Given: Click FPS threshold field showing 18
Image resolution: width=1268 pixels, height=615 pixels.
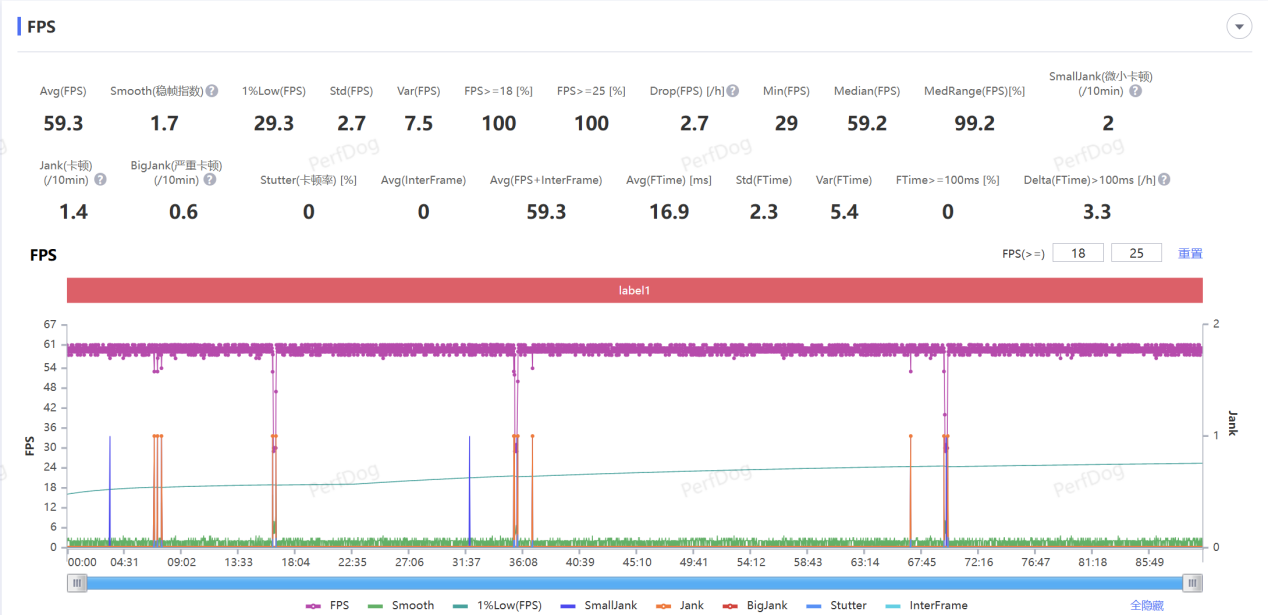Looking at the screenshot, I should click(x=1078, y=253).
